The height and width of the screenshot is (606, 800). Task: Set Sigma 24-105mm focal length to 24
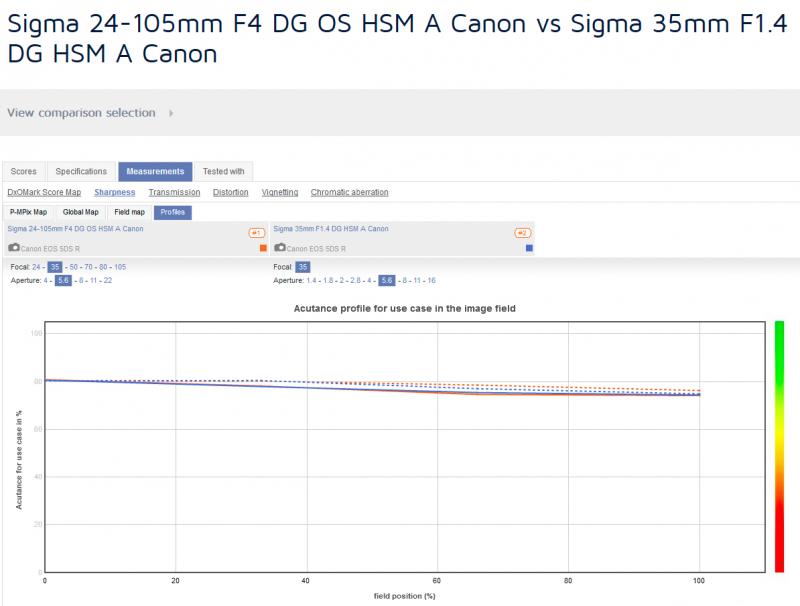click(36, 267)
